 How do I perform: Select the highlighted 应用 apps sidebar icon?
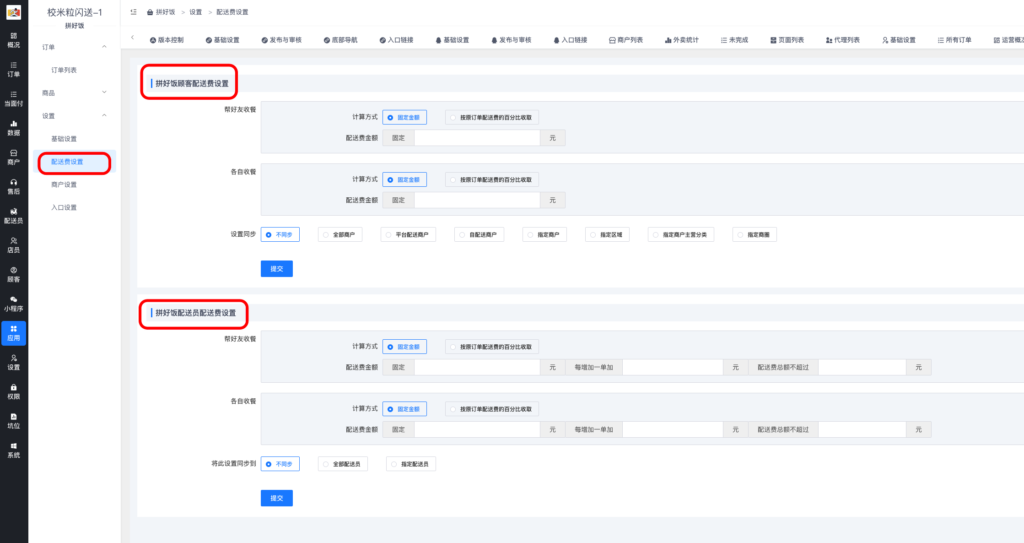13,333
